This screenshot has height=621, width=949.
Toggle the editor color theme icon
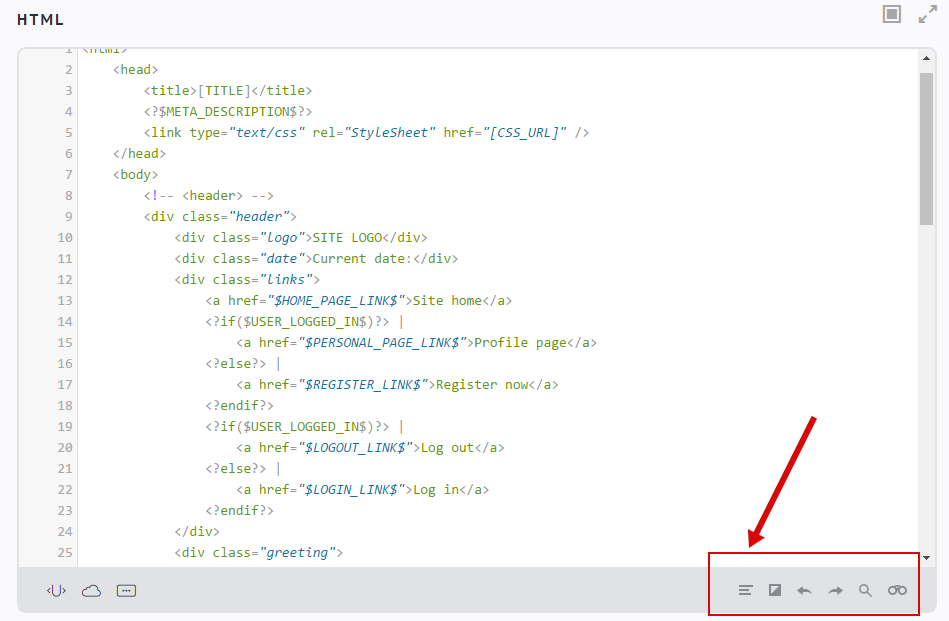(774, 590)
